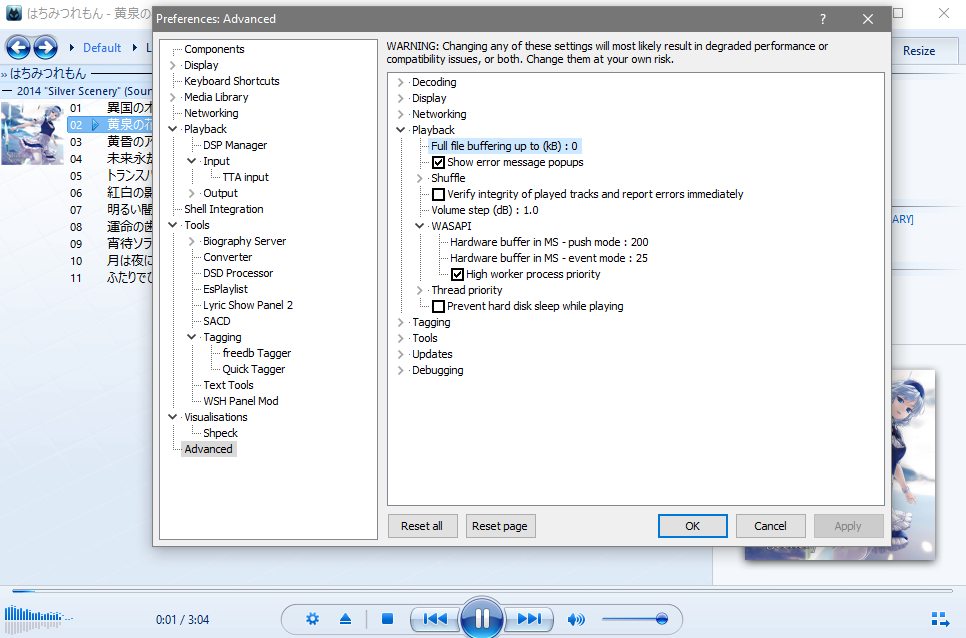Enable Prevent hard disk sleep while playing

click(438, 307)
